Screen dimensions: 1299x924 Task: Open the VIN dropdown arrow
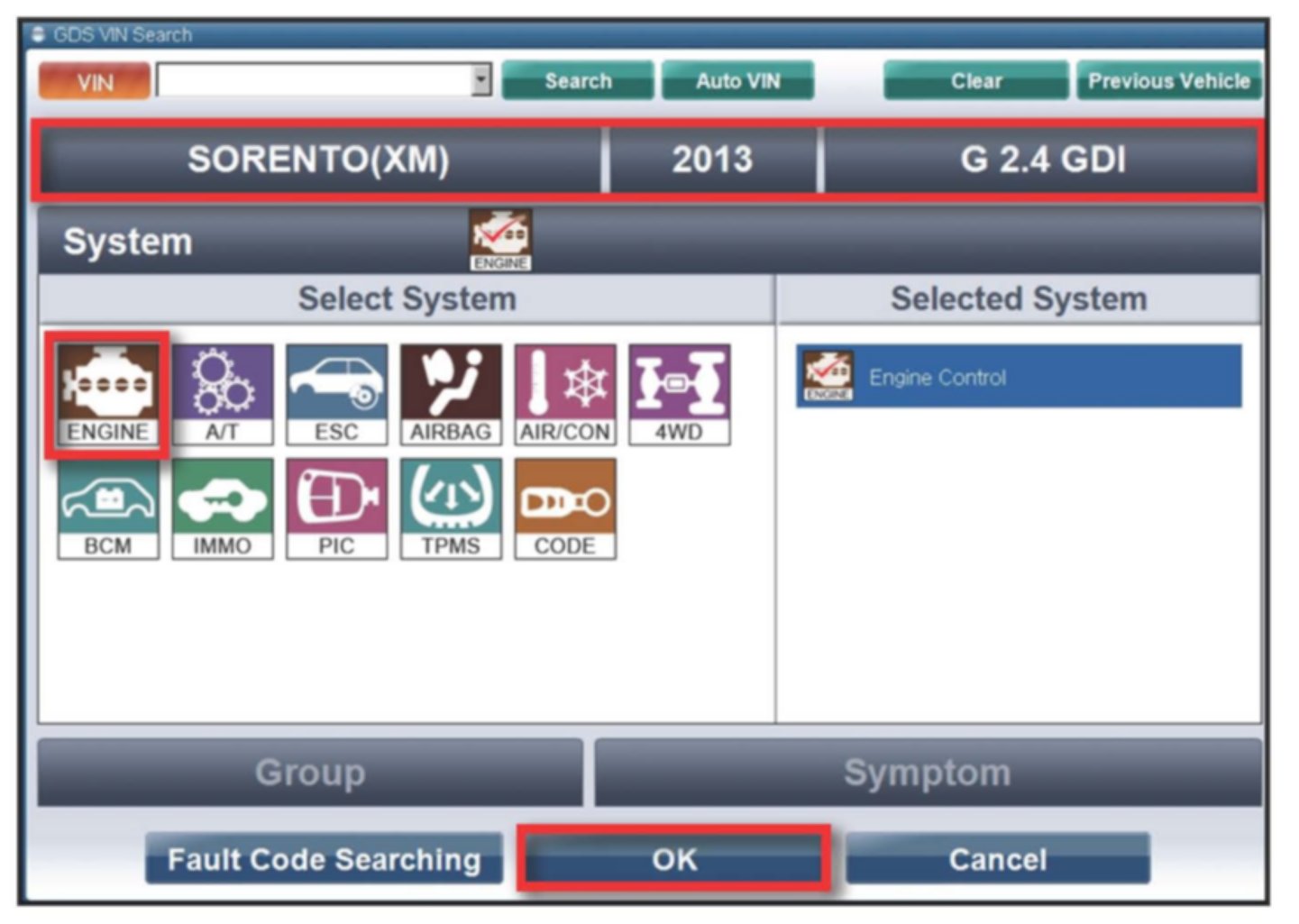(x=482, y=80)
